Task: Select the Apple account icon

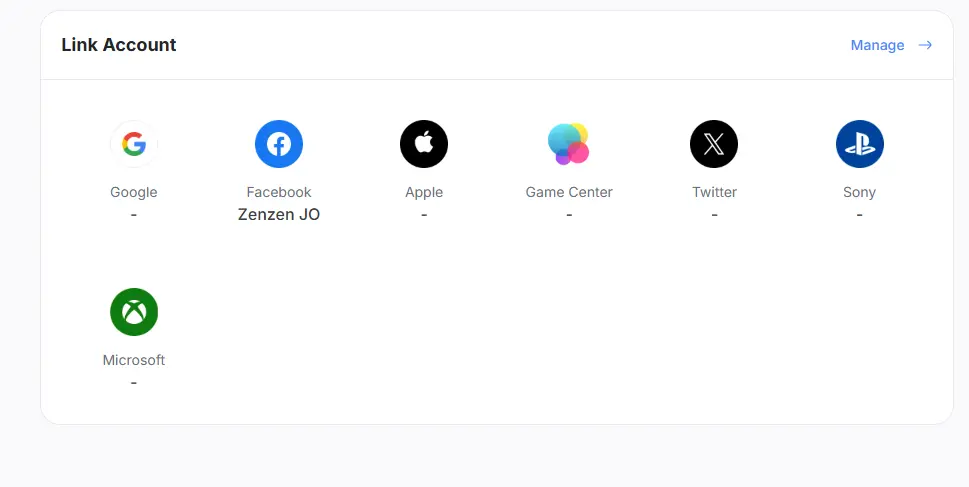Action: [424, 144]
